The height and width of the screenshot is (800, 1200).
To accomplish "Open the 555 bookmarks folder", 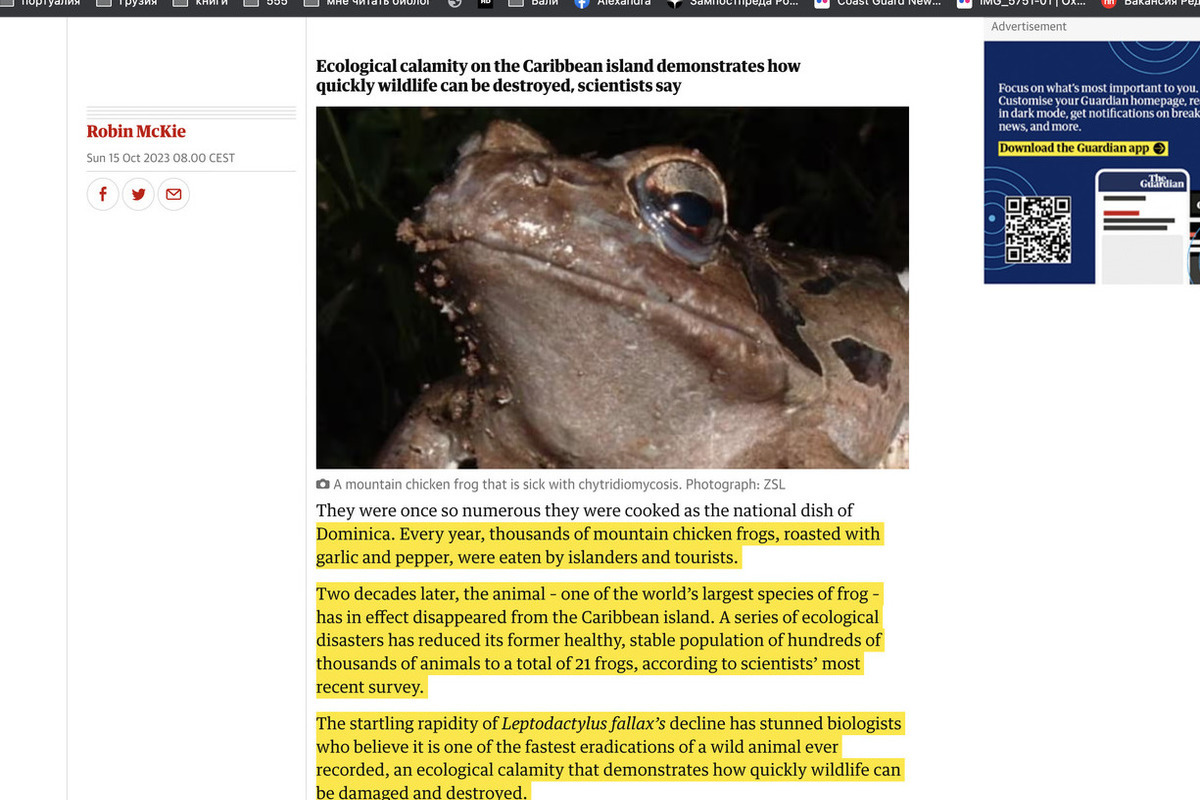I will pos(266,3).
